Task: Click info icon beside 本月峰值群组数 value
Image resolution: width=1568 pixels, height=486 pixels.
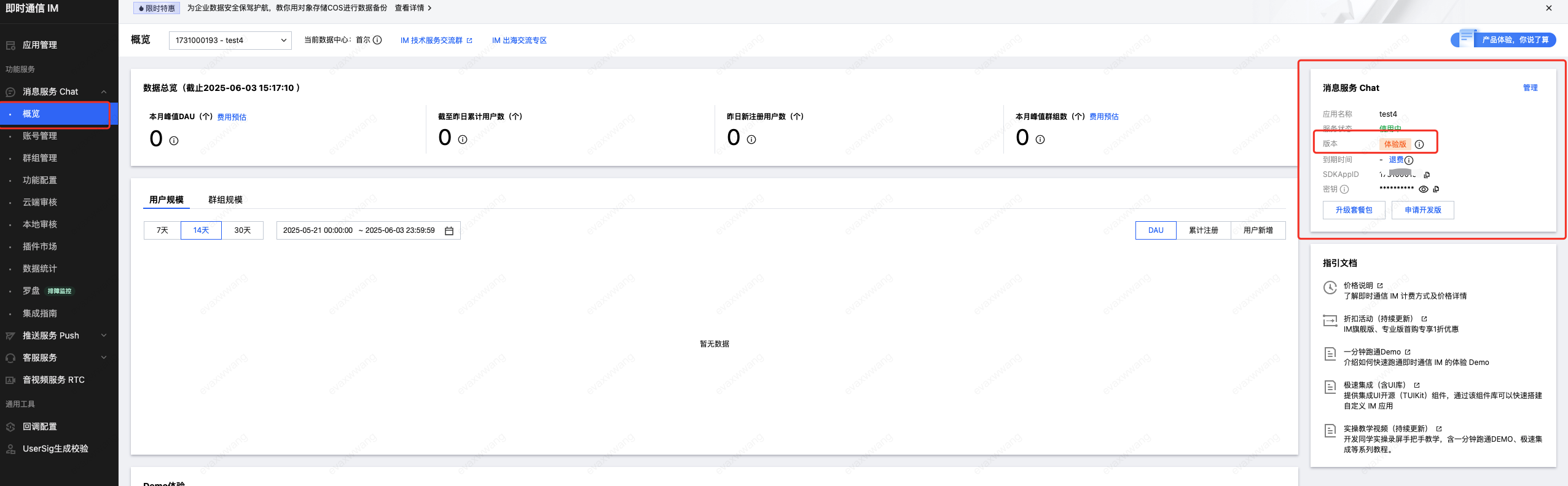Action: [x=1040, y=139]
